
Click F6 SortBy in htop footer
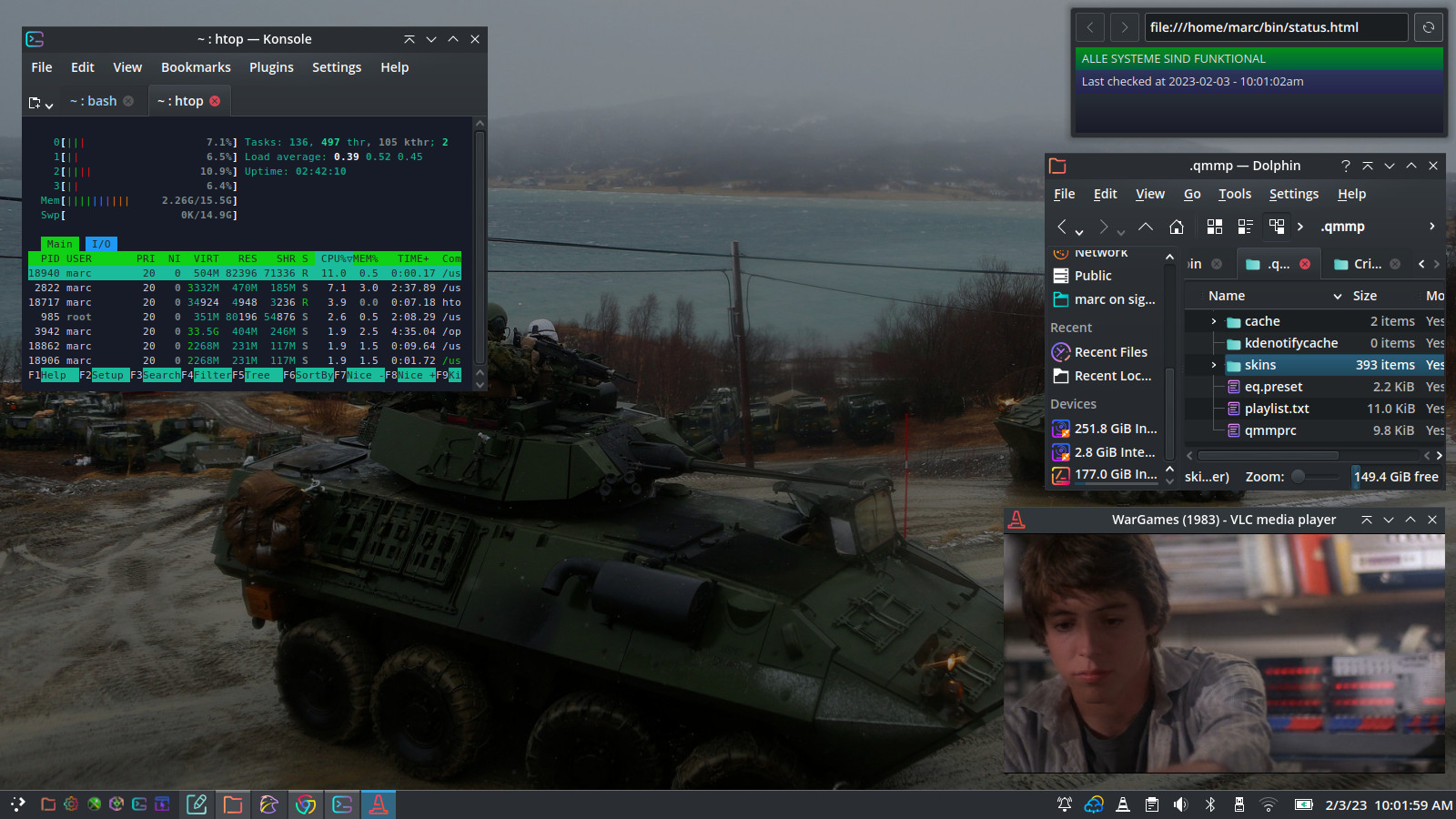pyautogui.click(x=308, y=375)
